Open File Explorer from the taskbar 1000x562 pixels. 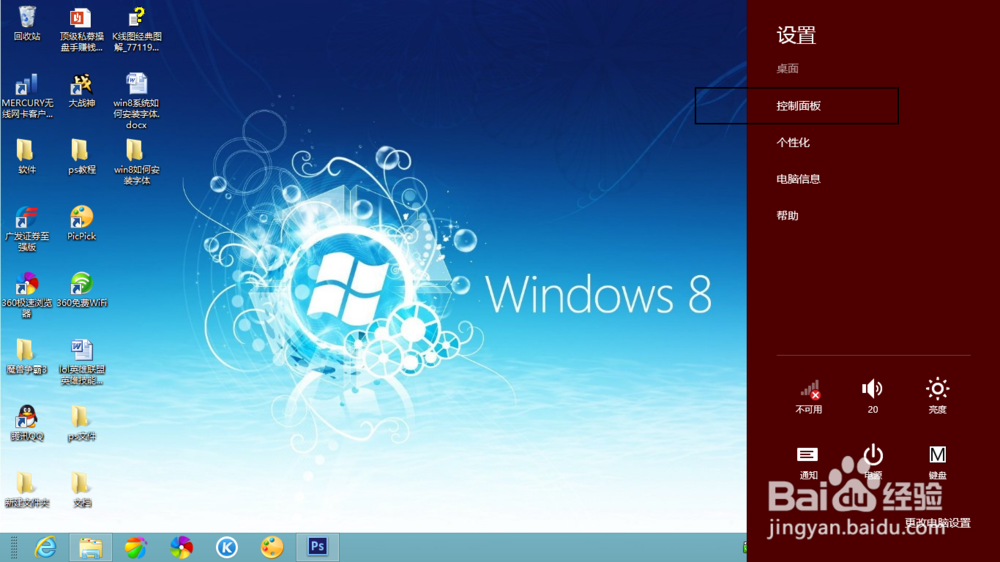(91, 547)
